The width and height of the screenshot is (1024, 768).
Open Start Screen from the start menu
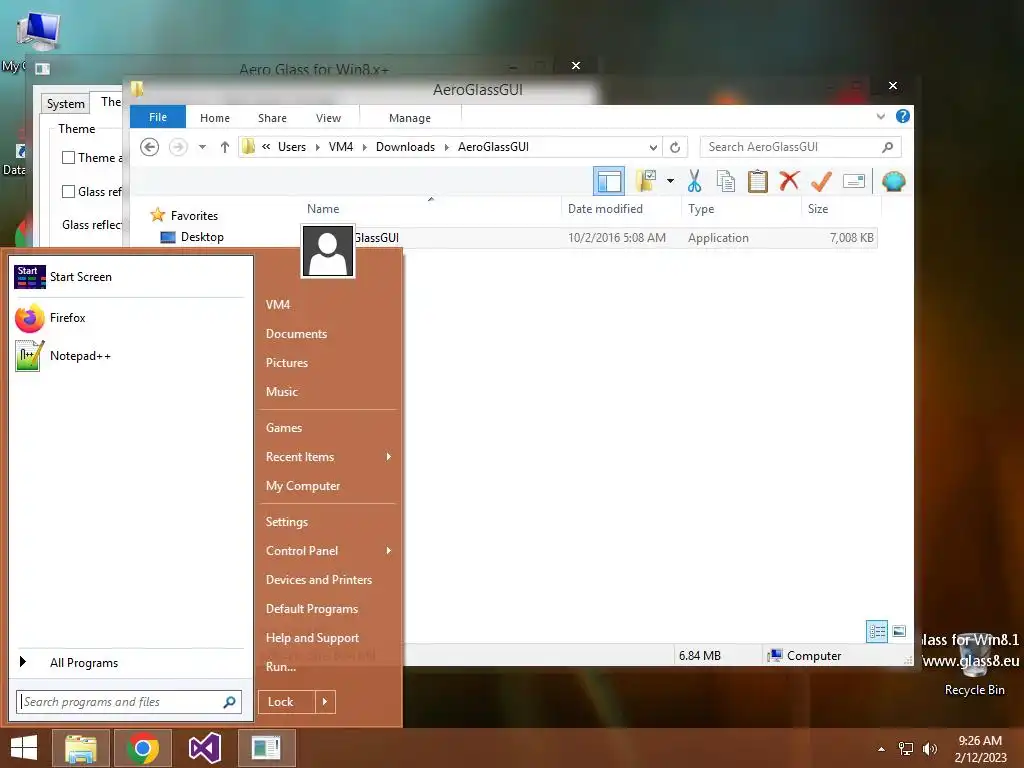pos(129,277)
